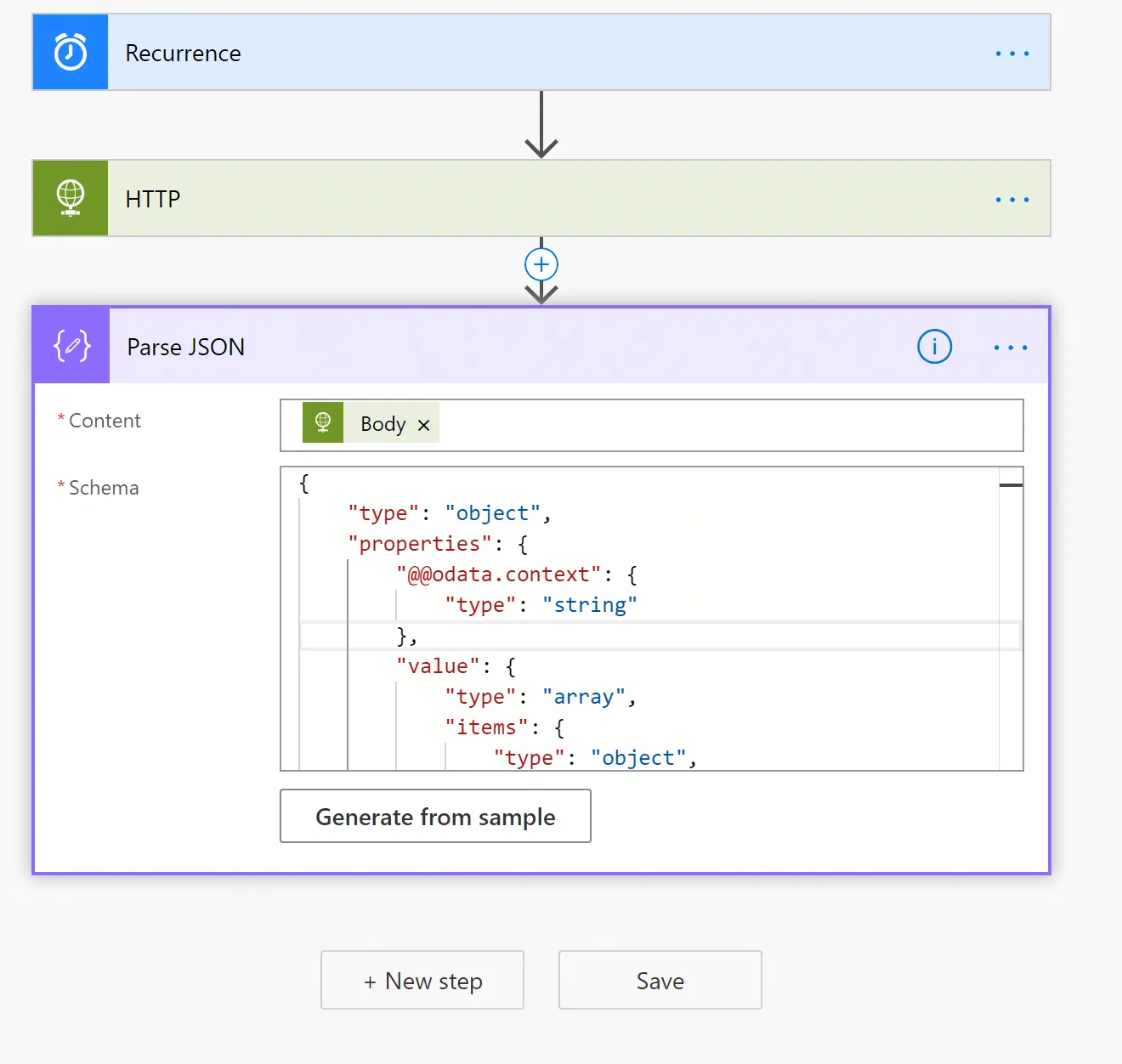Screen dimensions: 1122x1064
Task: Click the Recurrence alarm clock icon
Action: [x=71, y=53]
